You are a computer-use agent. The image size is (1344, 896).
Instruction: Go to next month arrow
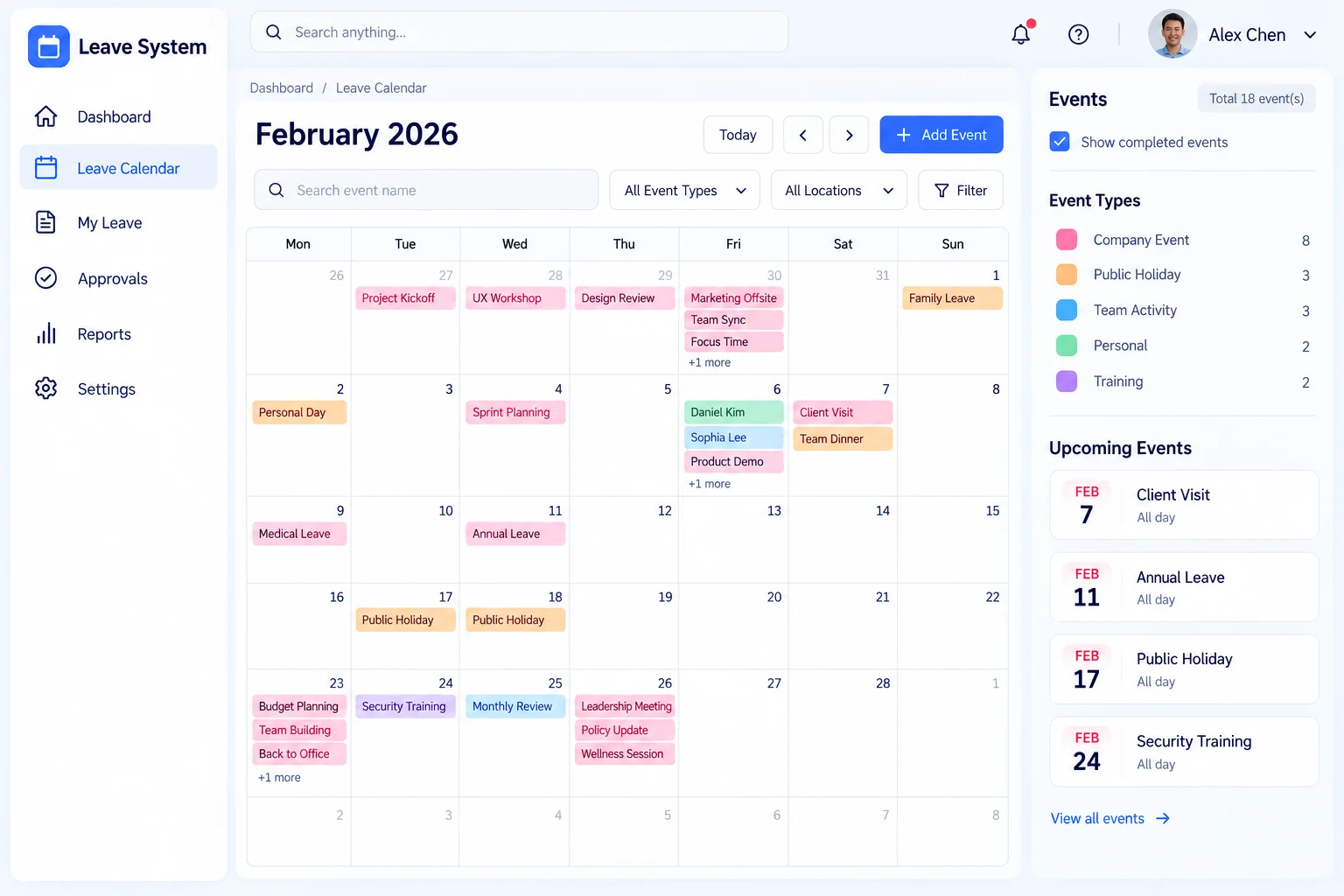(849, 135)
